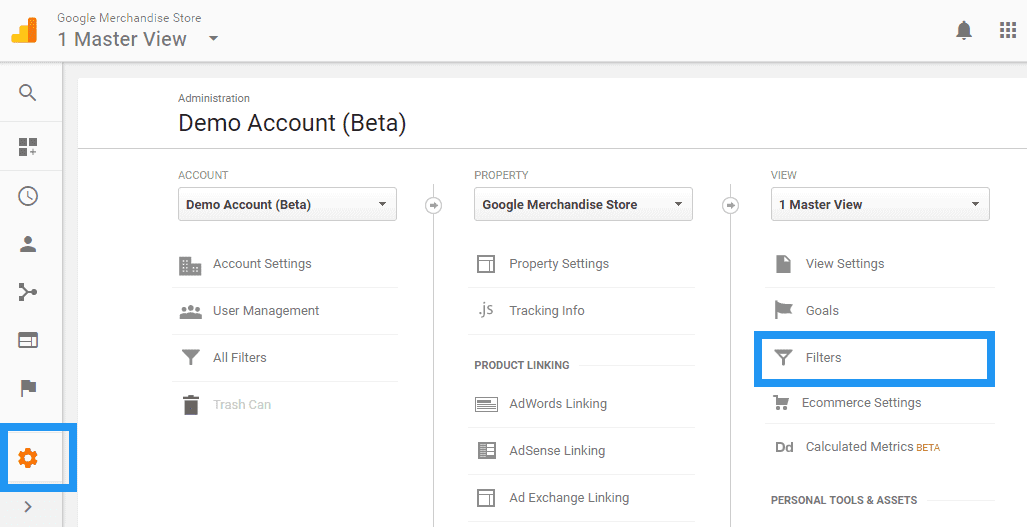This screenshot has height=527, width=1027.
Task: Open the search icon in the sidebar
Action: [x=28, y=93]
